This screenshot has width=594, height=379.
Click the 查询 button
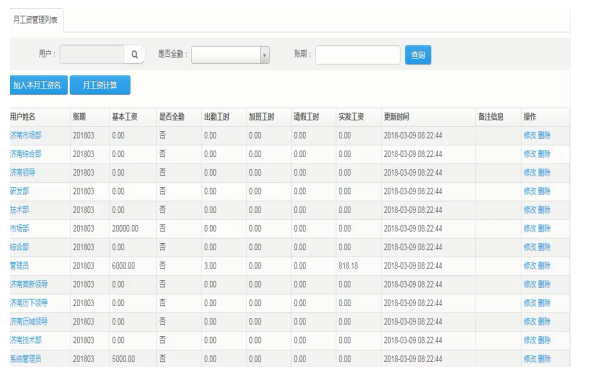click(x=418, y=55)
